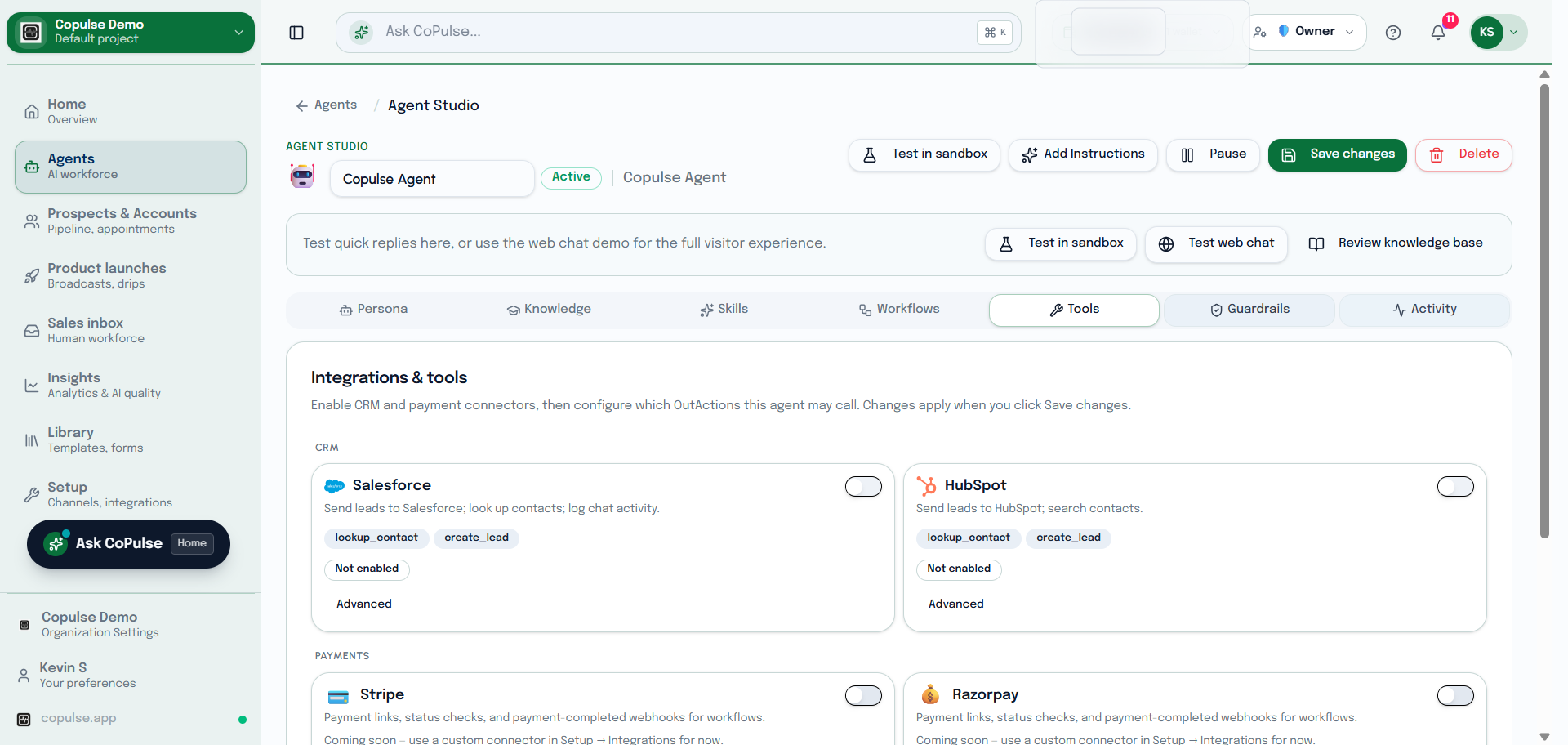Click the Library books icon
This screenshot has height=745, width=1568.
(x=31, y=440)
